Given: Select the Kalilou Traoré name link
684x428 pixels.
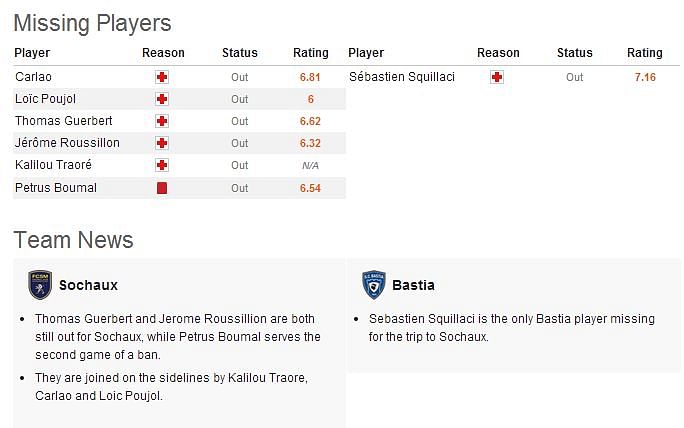Looking at the screenshot, I should 54,165.
